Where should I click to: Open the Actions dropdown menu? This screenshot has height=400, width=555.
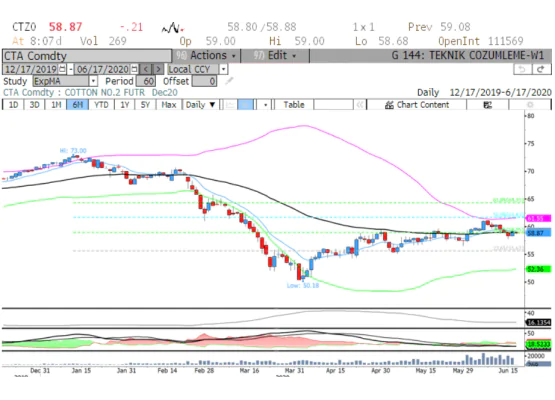206,56
